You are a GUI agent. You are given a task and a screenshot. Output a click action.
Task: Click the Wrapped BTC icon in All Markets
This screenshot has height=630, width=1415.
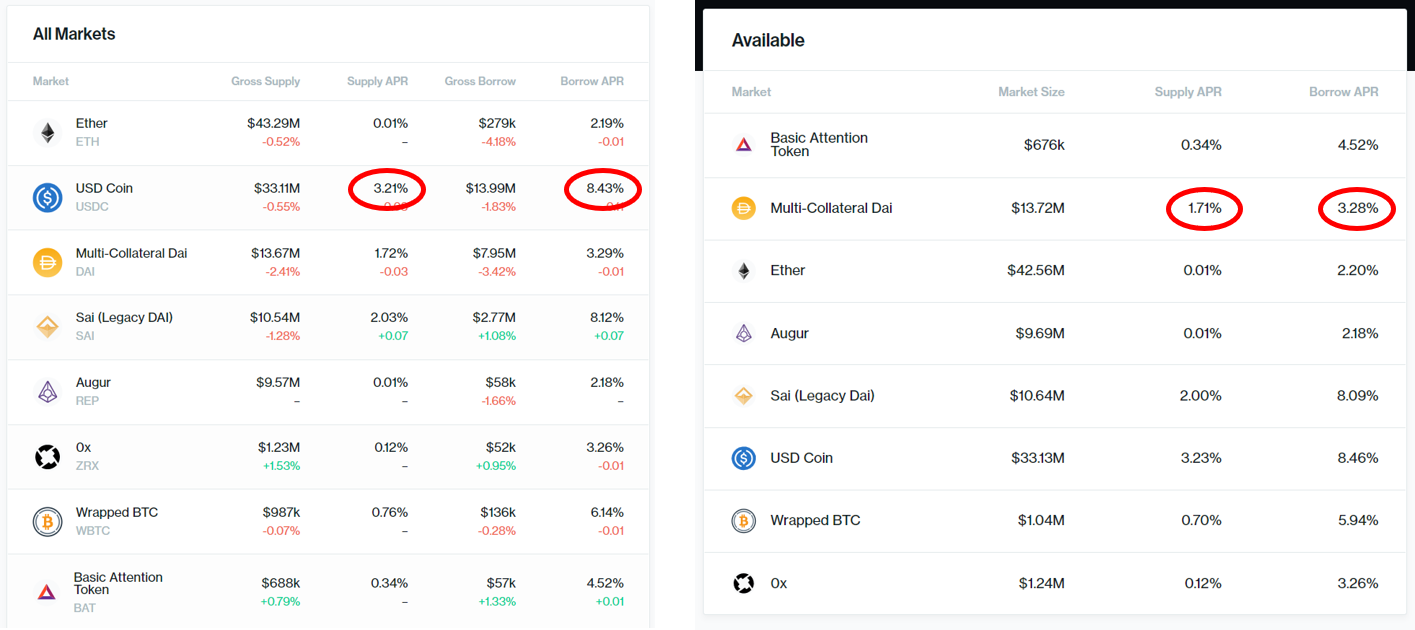click(48, 520)
